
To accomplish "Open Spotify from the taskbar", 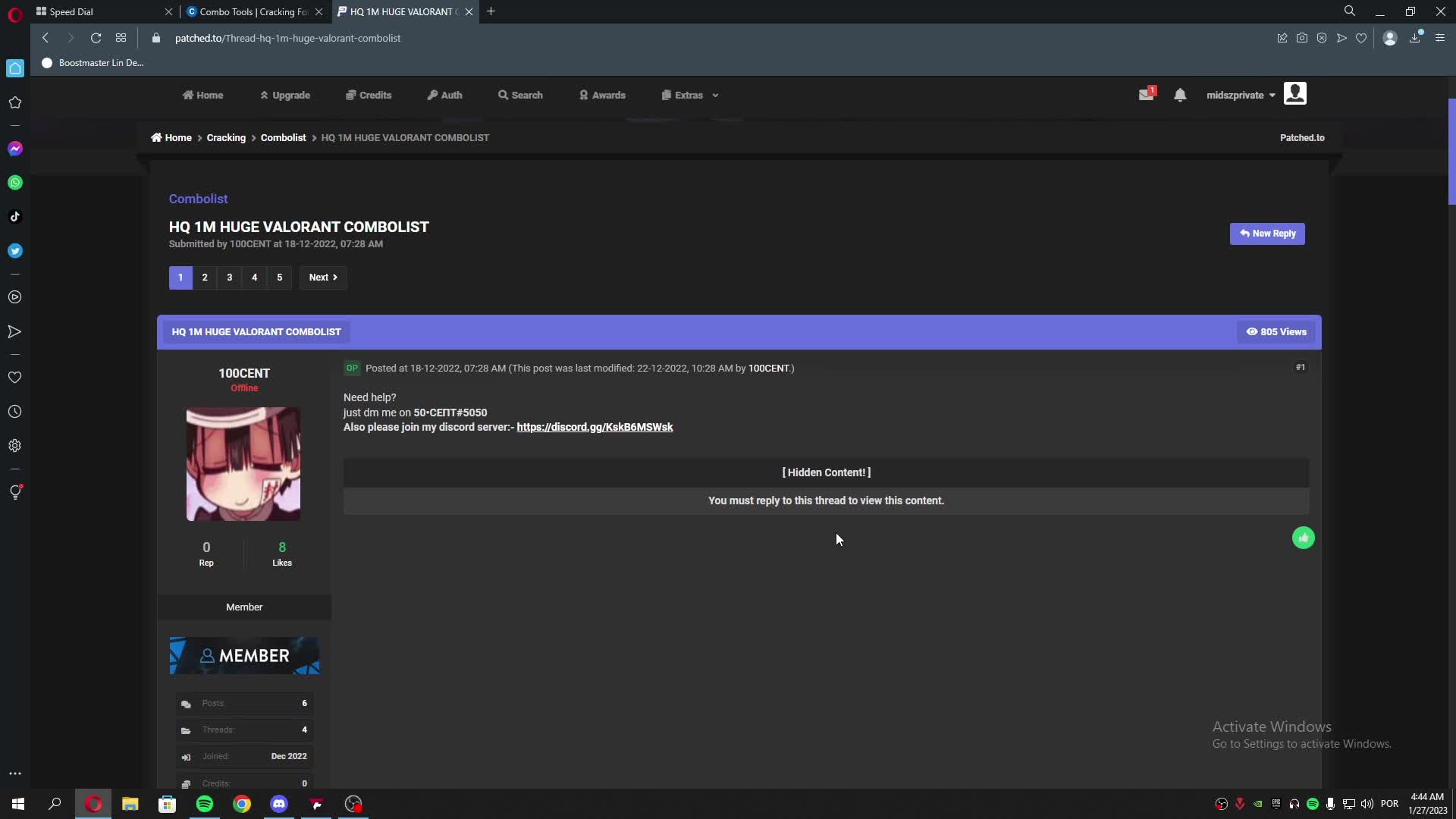I will pyautogui.click(x=204, y=803).
